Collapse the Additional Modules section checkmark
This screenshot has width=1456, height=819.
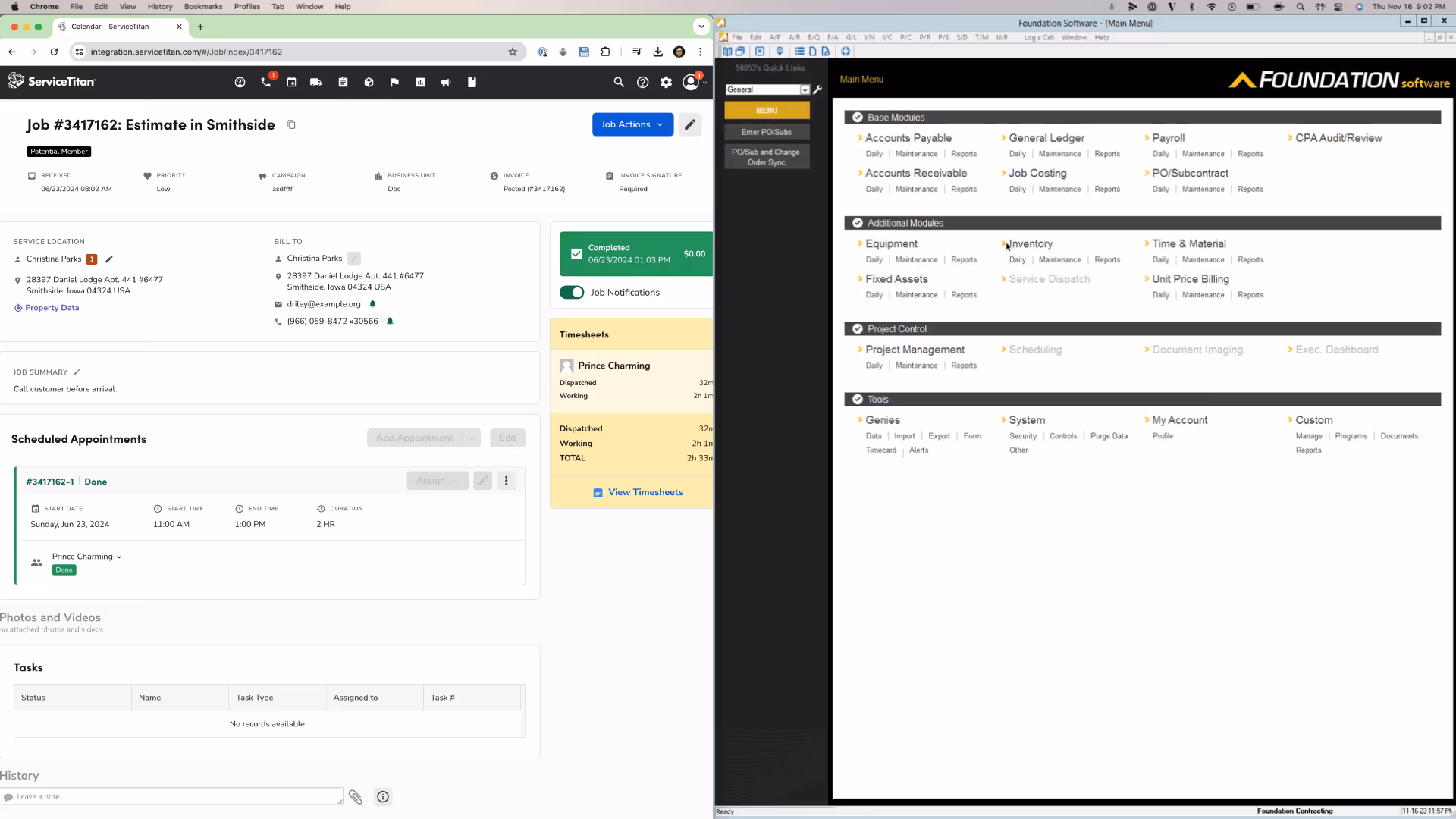coord(857,223)
